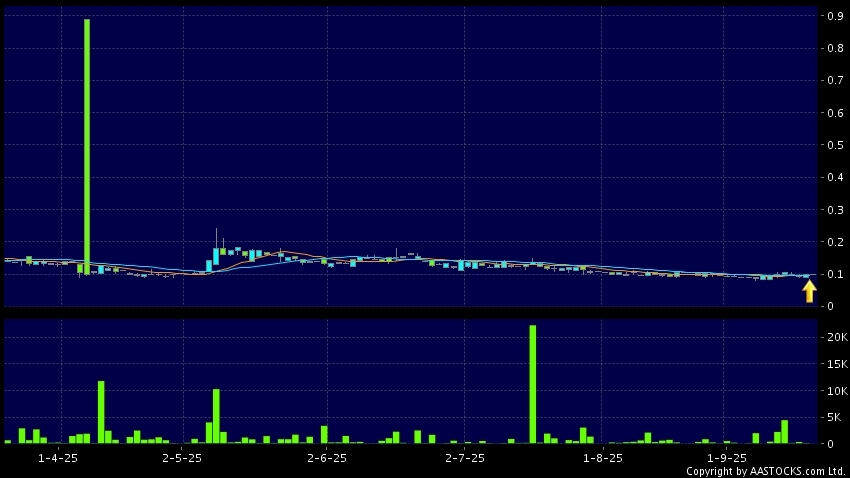Click the 15K volume axis label
This screenshot has width=850, height=478.
[838, 364]
